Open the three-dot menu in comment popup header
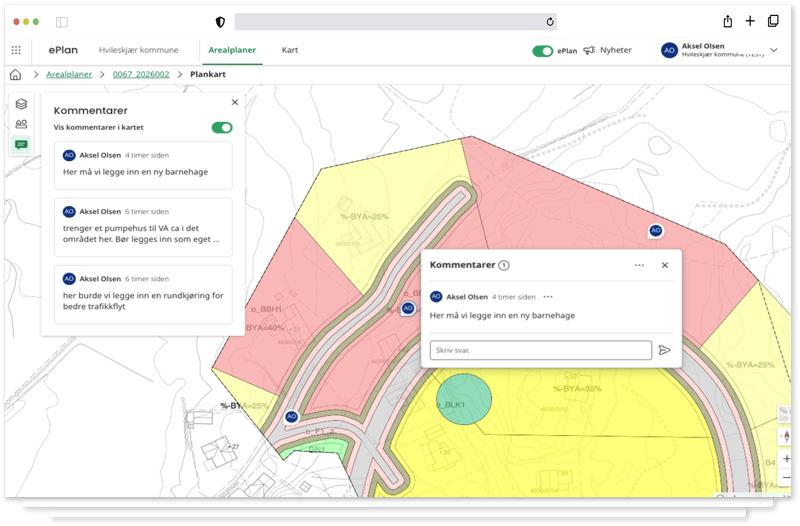 pyautogui.click(x=639, y=265)
